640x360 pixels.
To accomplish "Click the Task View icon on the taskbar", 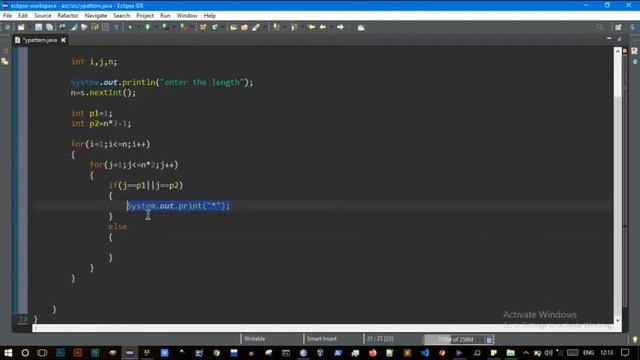I will pyautogui.click(x=42, y=353).
